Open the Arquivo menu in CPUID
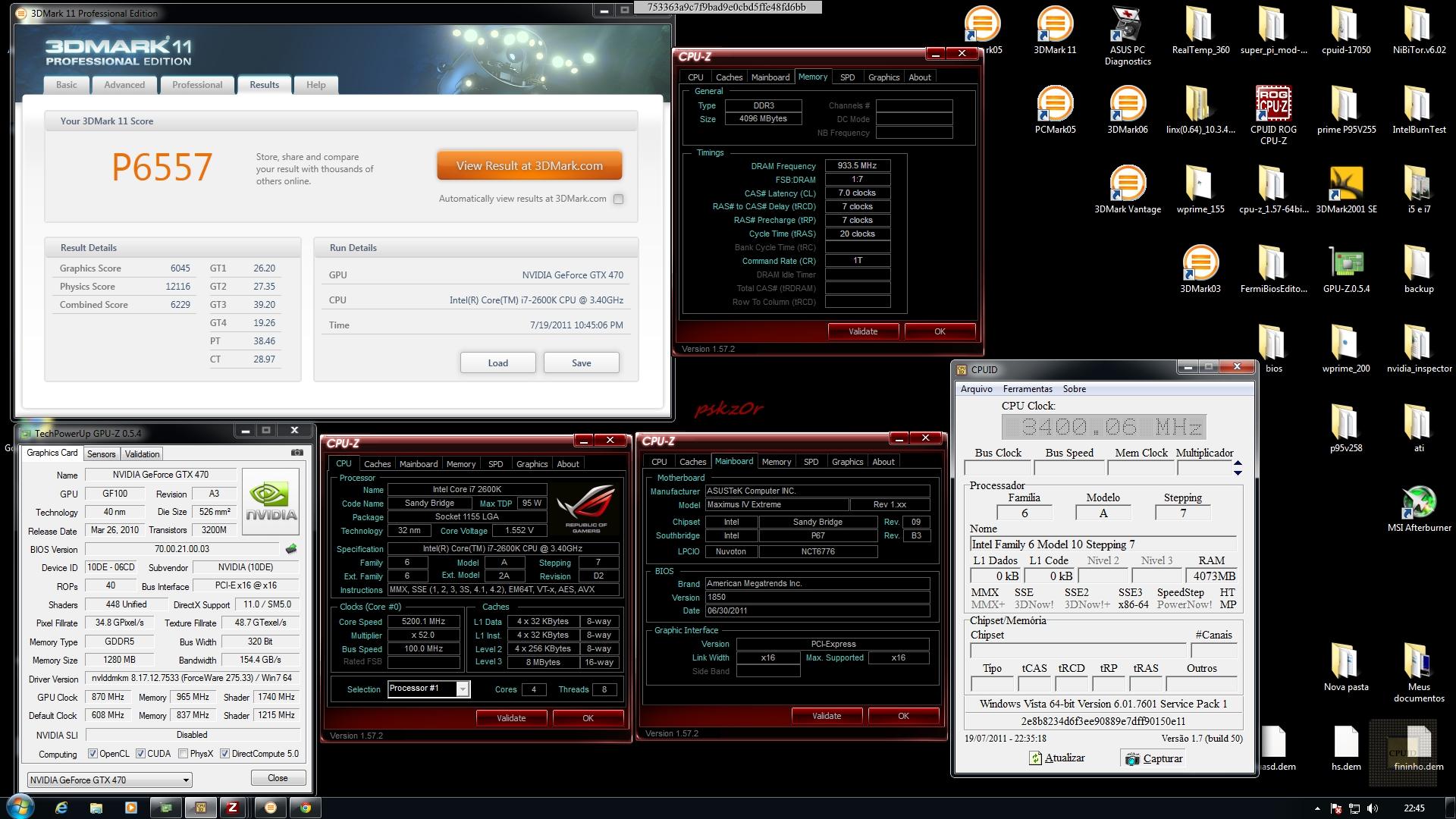1456x819 pixels. point(976,389)
